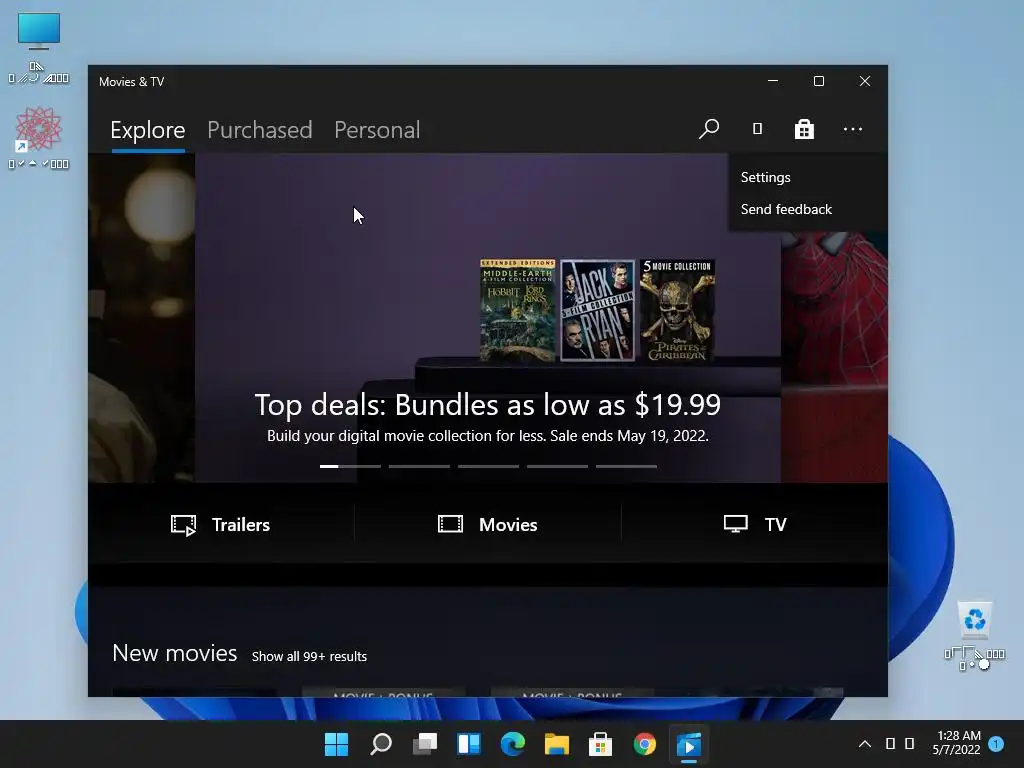Close the Movies & TV window
This screenshot has width=1024, height=768.
tap(865, 81)
